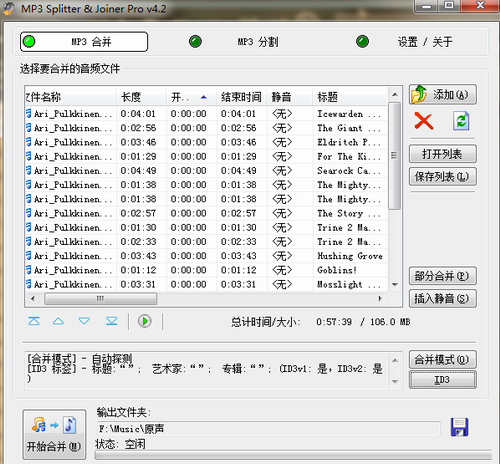Open the 设置 / 关于 tab

click(x=404, y=42)
